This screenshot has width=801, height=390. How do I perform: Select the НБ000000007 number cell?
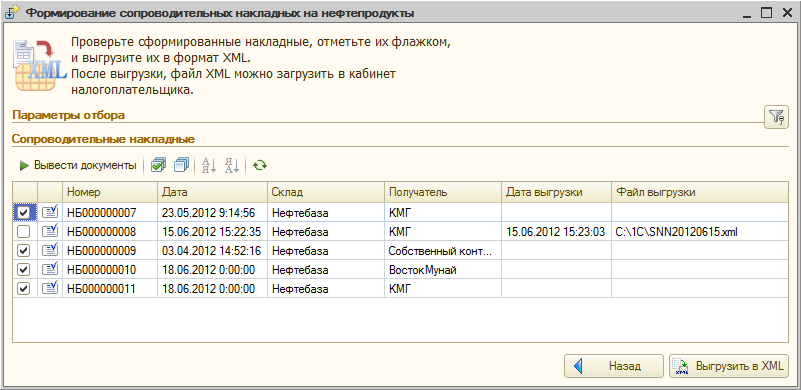point(110,212)
